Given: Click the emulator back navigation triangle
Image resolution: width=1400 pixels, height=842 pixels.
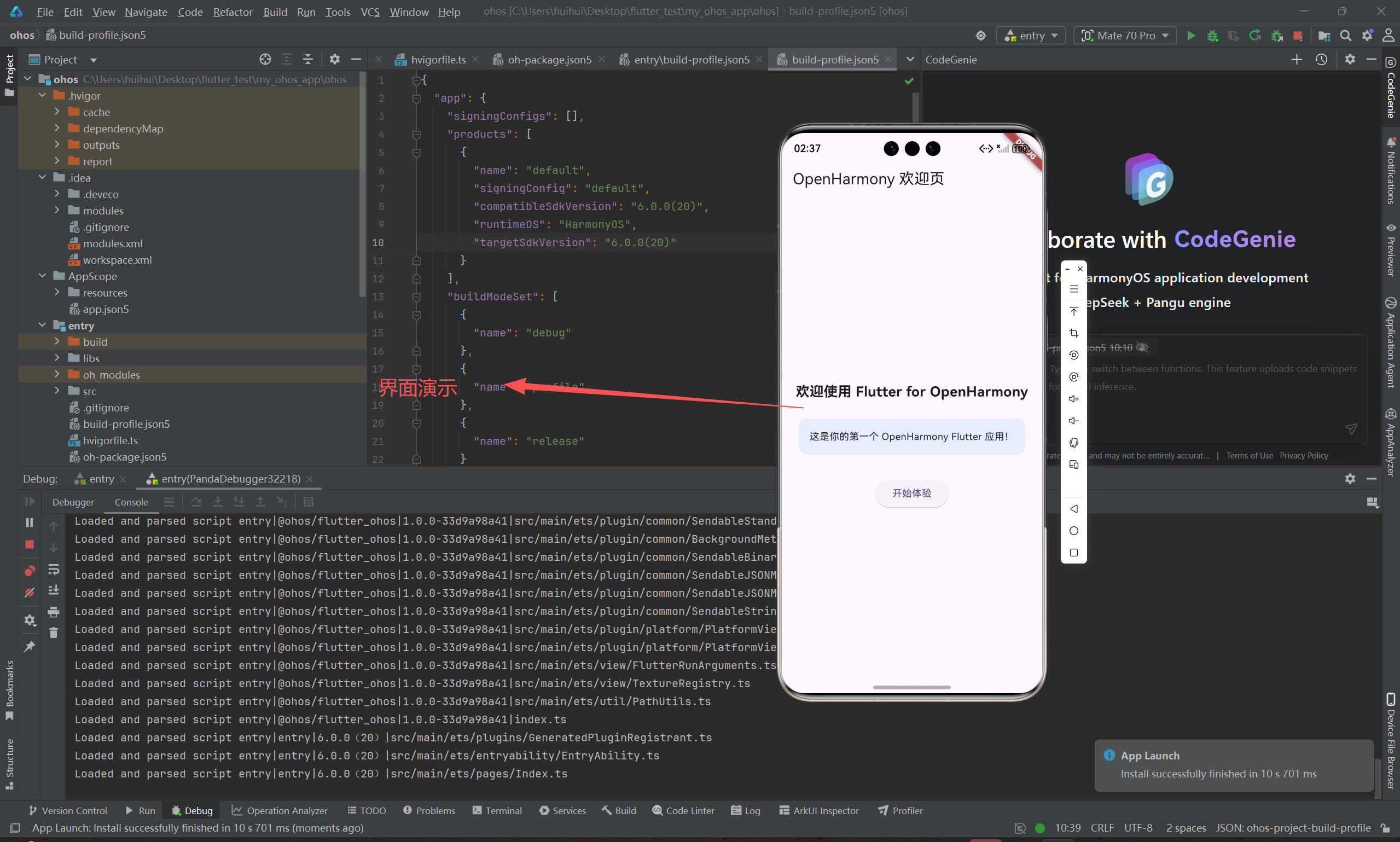Looking at the screenshot, I should pos(1073,509).
